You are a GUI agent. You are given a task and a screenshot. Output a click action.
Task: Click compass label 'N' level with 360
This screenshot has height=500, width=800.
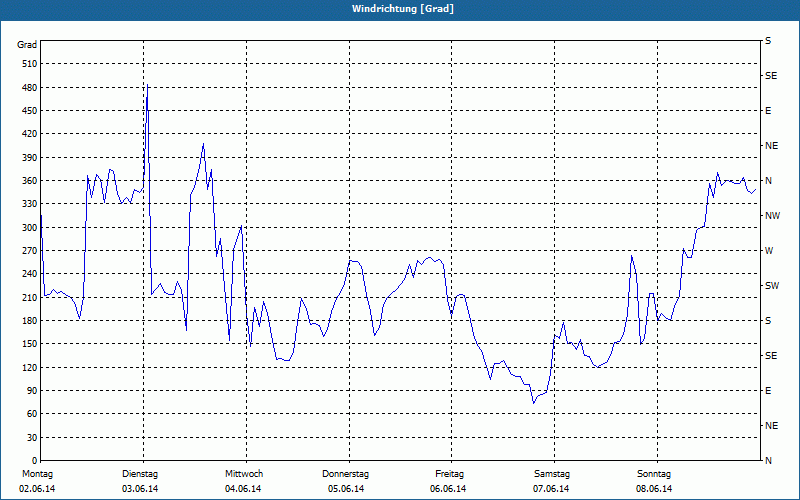click(768, 181)
